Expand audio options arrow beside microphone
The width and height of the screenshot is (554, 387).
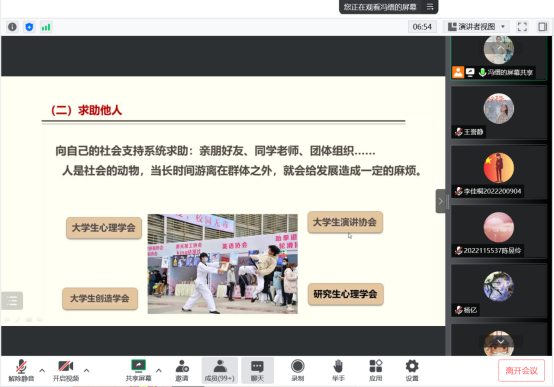pyautogui.click(x=42, y=370)
